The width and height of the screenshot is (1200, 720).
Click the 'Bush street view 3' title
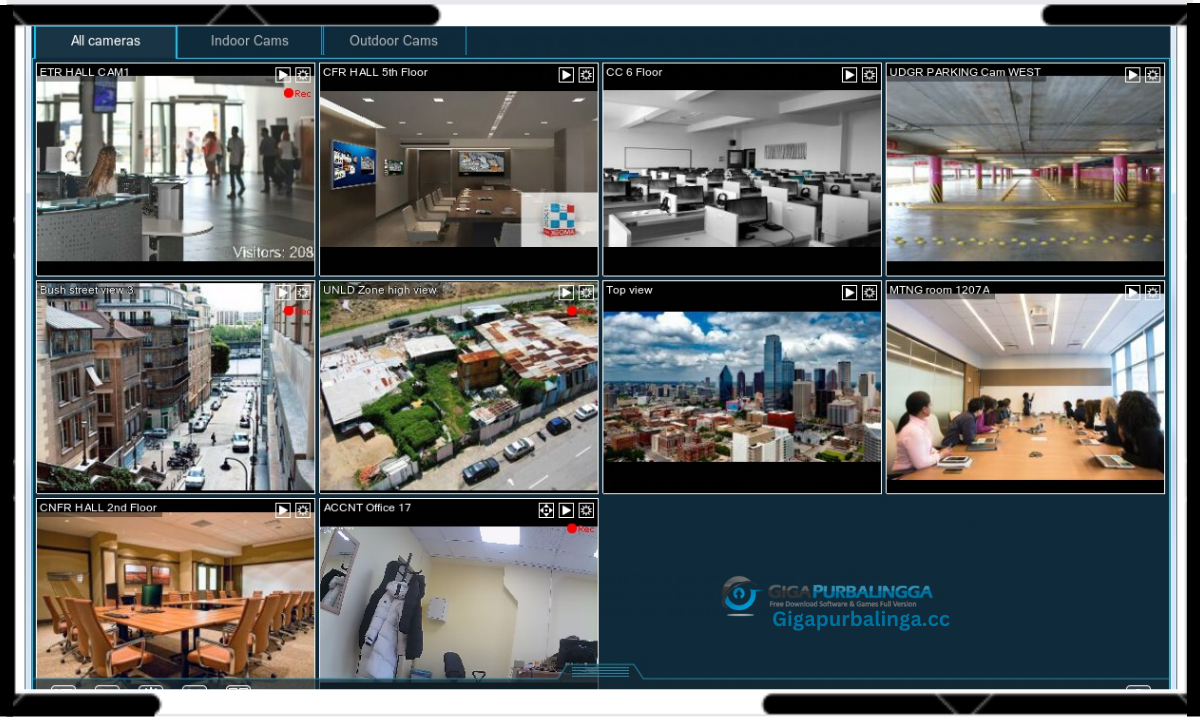pyautogui.click(x=86, y=290)
